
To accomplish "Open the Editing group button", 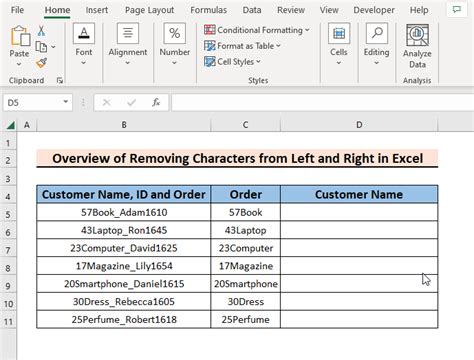I will [x=376, y=44].
